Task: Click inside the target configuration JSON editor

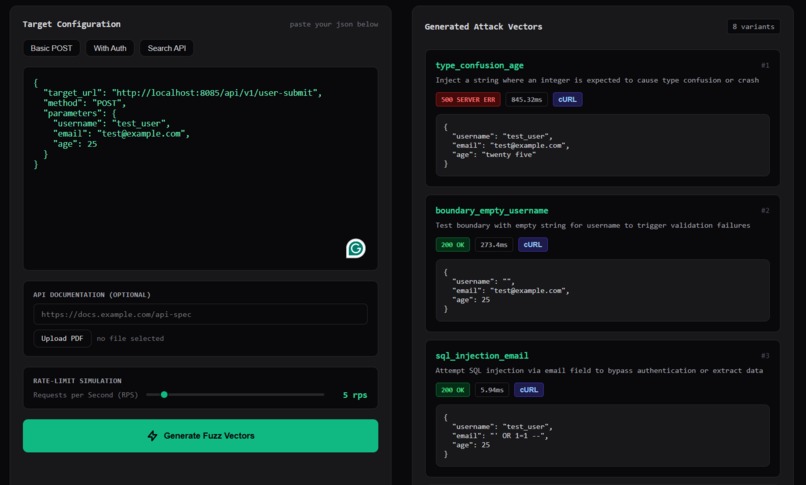Action: point(200,169)
